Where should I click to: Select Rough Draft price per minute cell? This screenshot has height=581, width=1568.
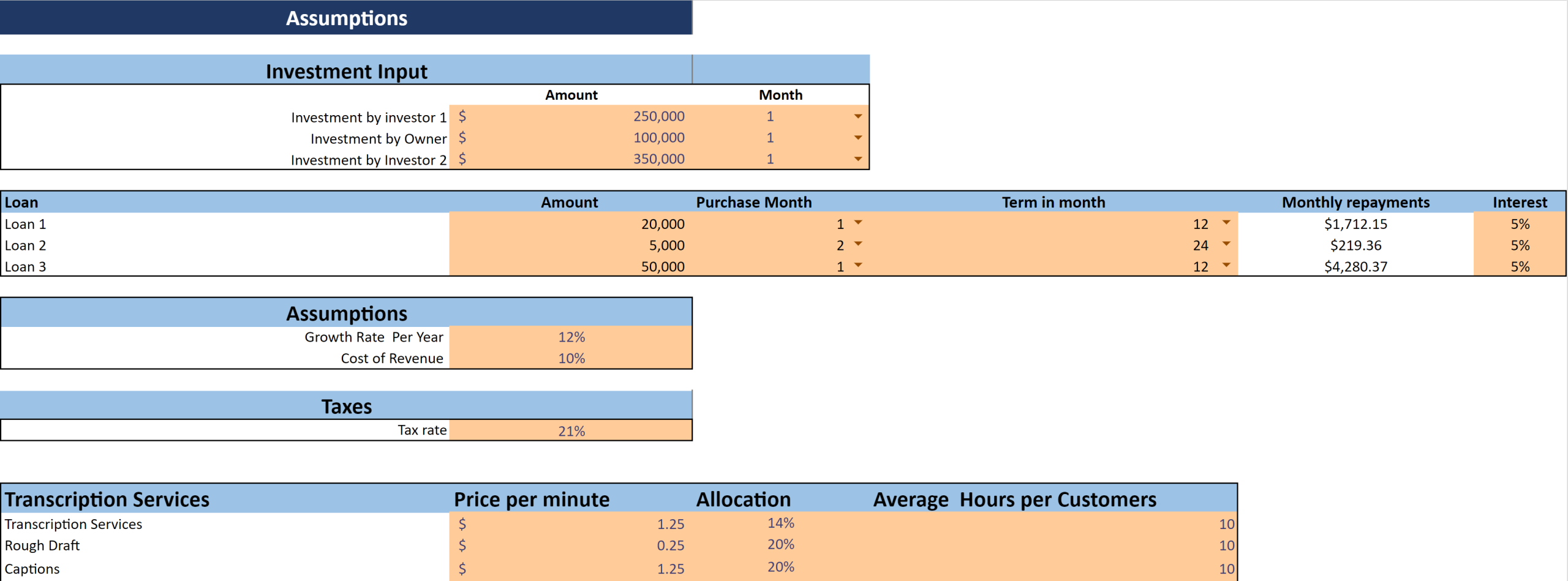[x=571, y=545]
